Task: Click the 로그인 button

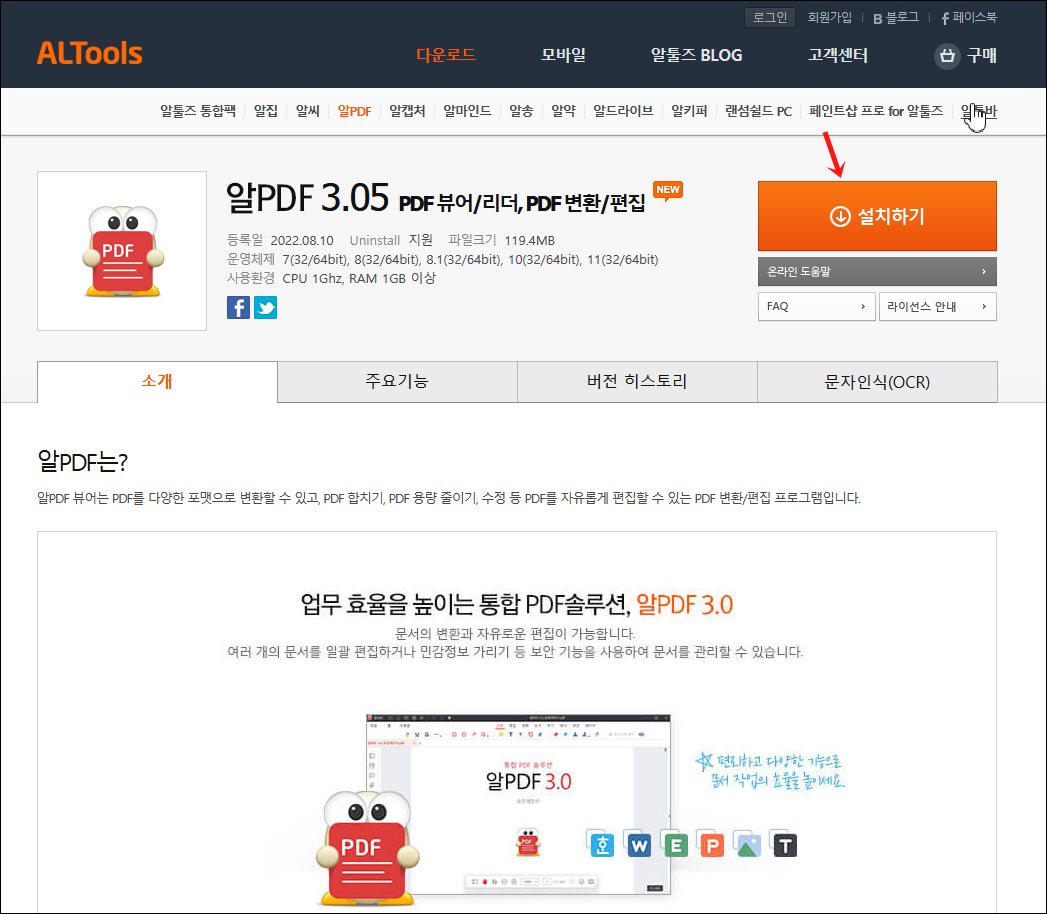Action: tap(770, 17)
